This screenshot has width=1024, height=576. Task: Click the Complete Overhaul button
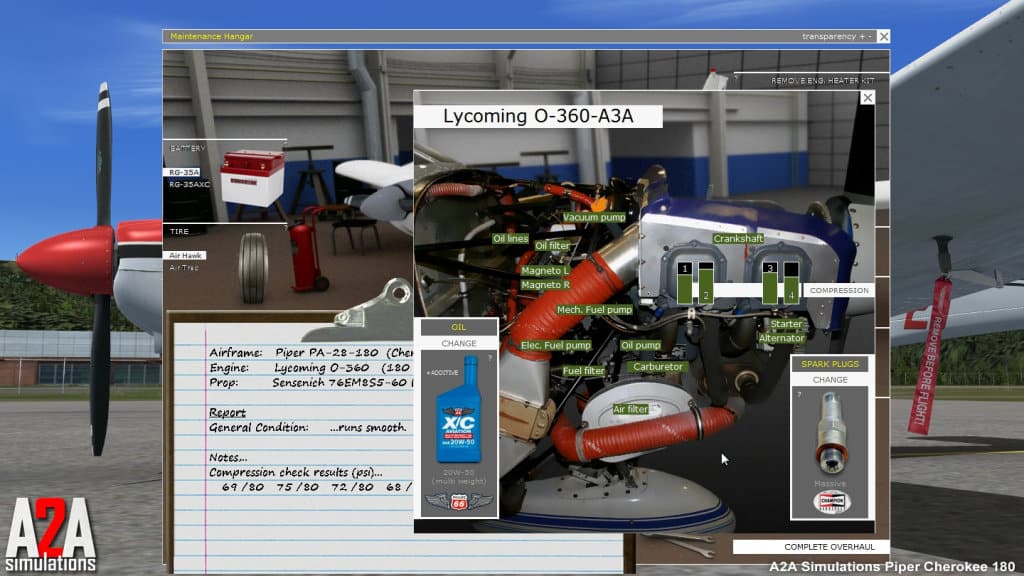tap(810, 547)
